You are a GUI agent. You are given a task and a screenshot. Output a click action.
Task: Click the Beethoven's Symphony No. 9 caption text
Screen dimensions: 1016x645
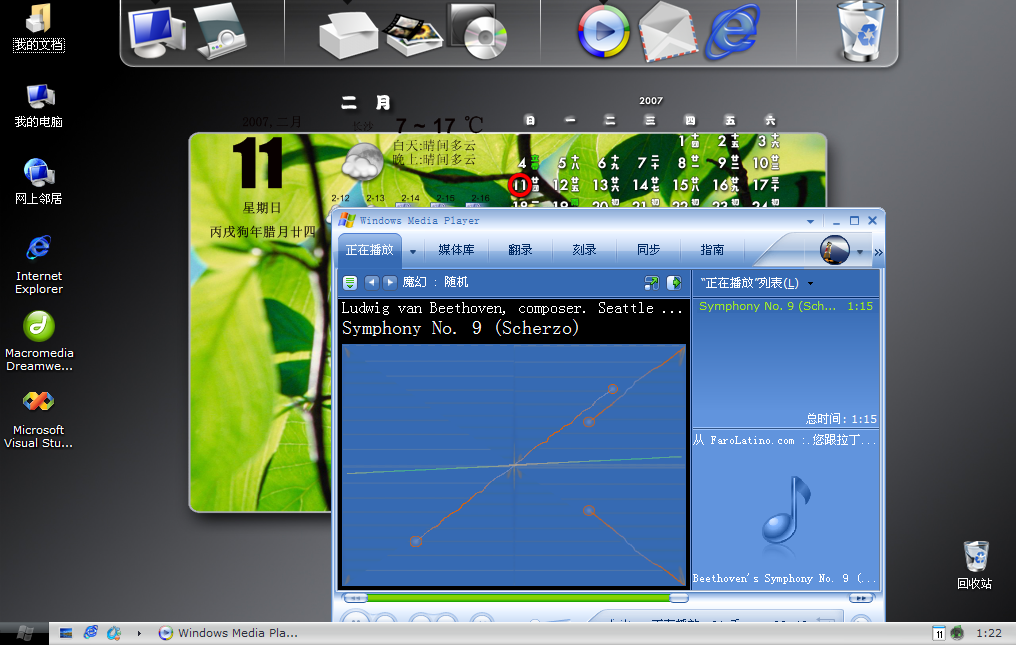tap(785, 578)
